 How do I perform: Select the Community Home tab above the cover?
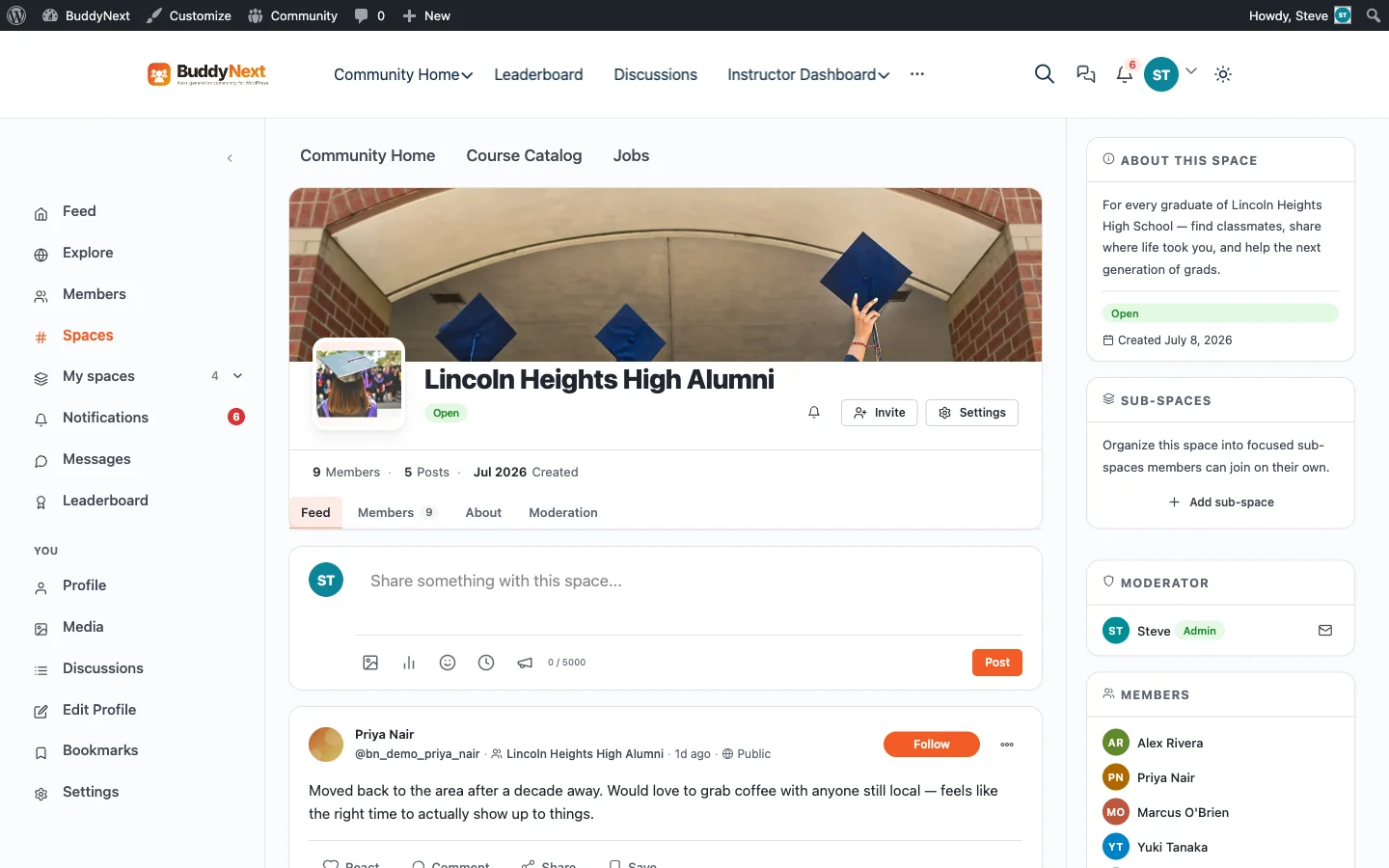click(x=368, y=155)
